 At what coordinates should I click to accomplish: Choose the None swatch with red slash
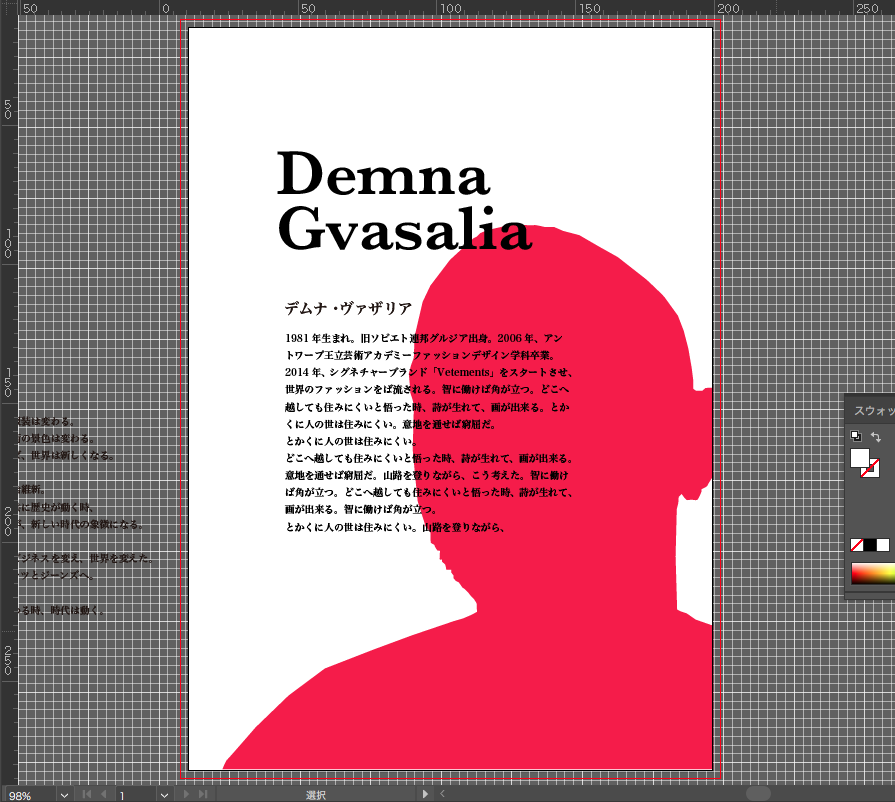coord(857,545)
